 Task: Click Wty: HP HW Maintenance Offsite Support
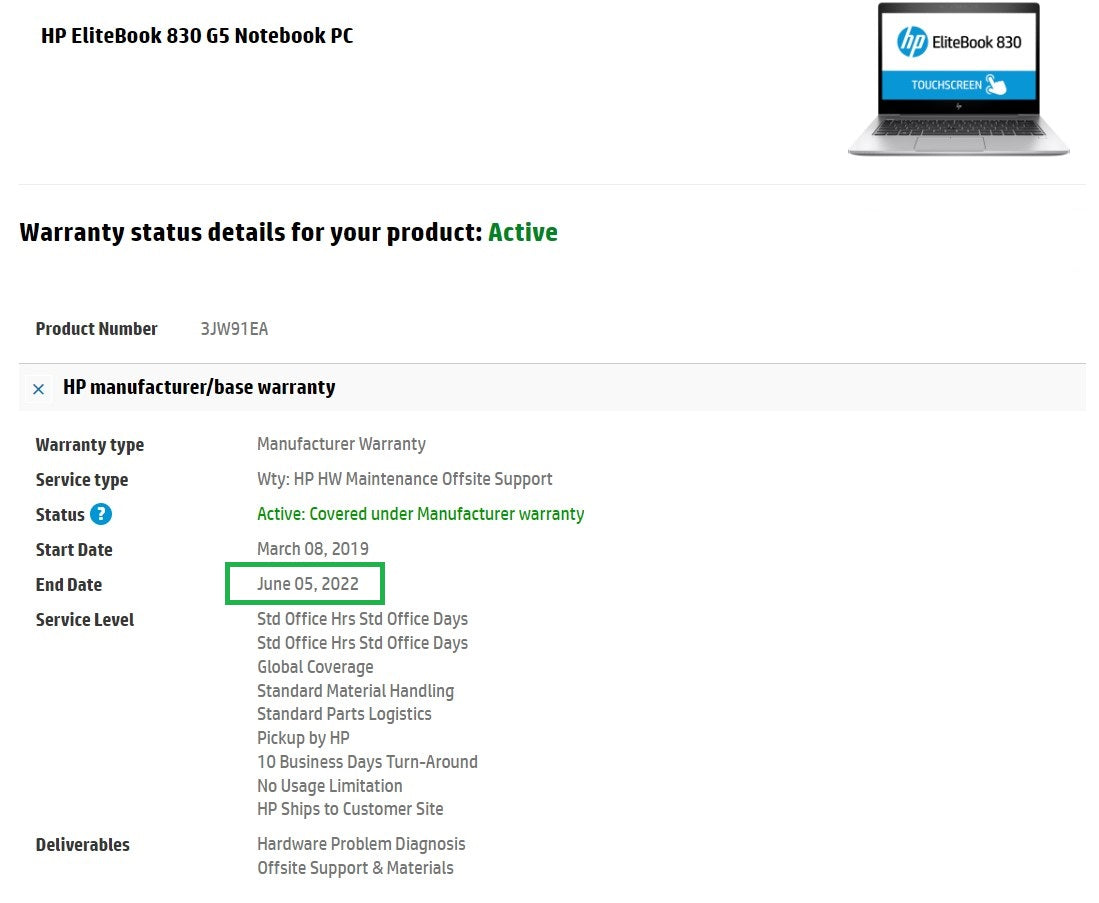(404, 479)
